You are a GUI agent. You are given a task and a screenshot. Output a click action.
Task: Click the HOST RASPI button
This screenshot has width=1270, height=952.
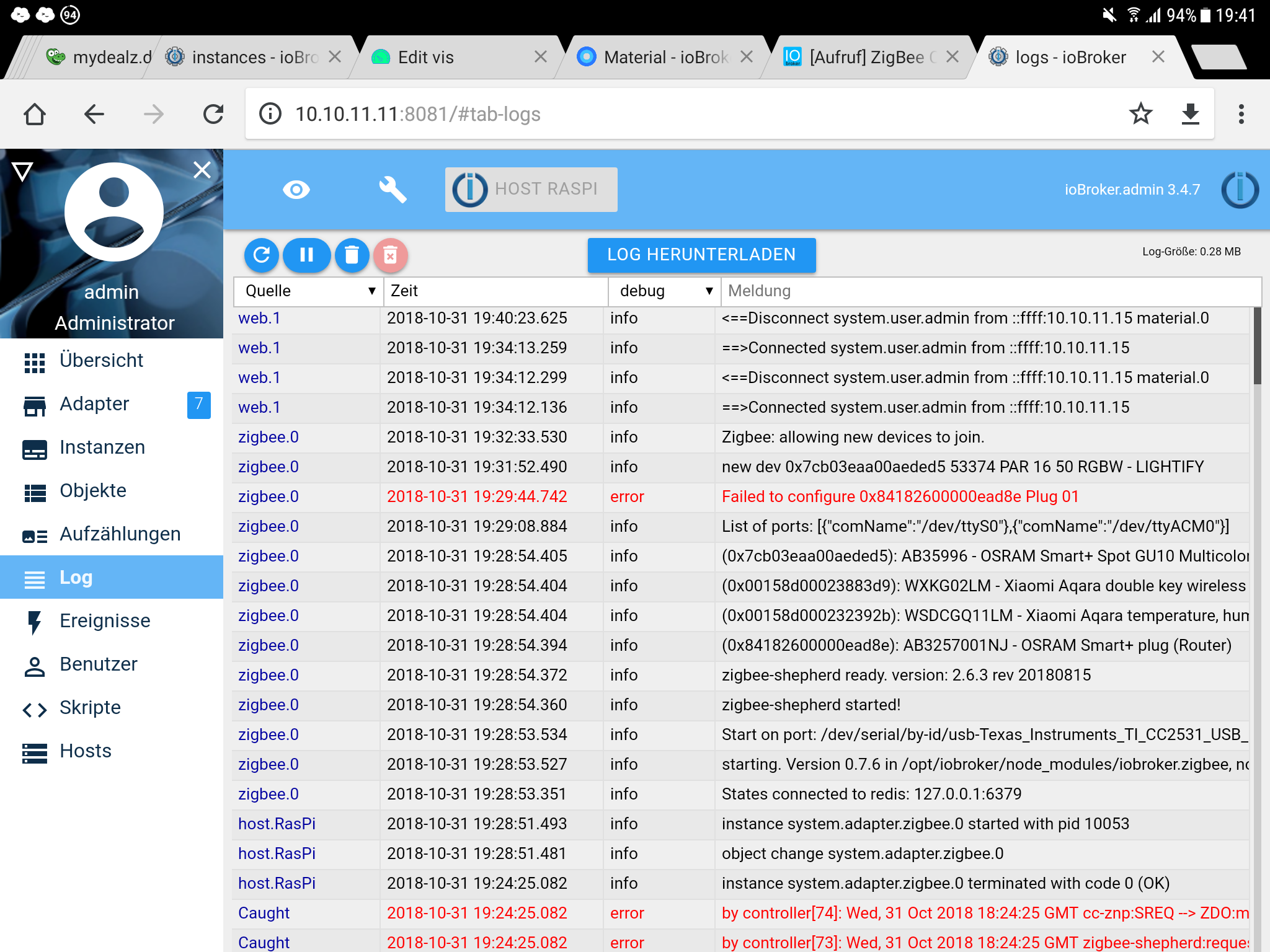pyautogui.click(x=531, y=190)
